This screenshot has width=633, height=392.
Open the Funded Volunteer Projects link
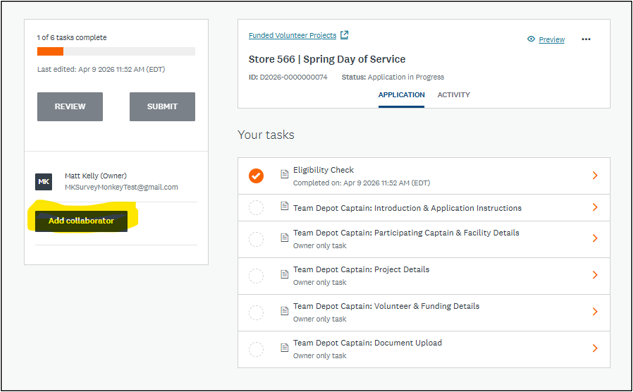coord(292,36)
